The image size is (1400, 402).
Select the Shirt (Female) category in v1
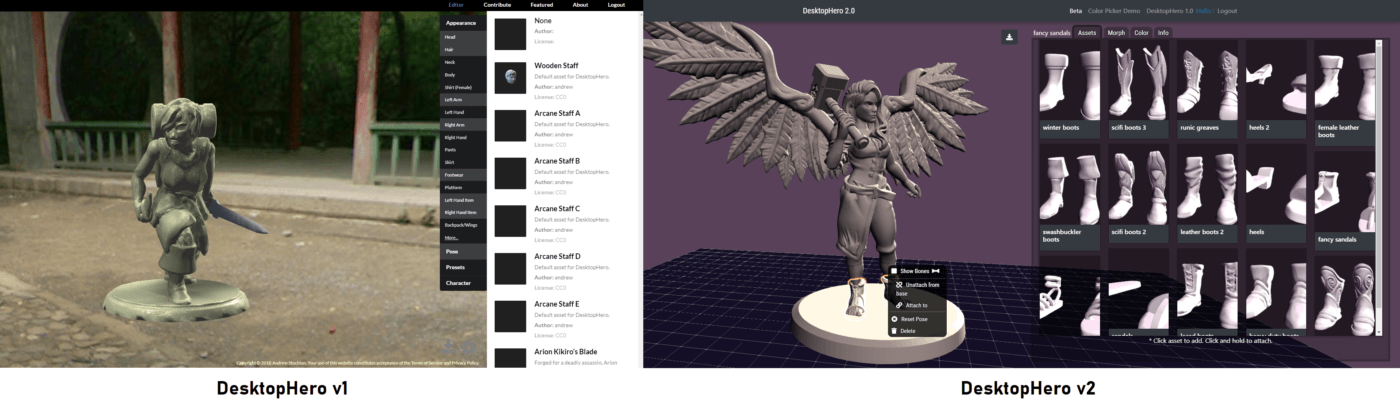pyautogui.click(x=463, y=87)
